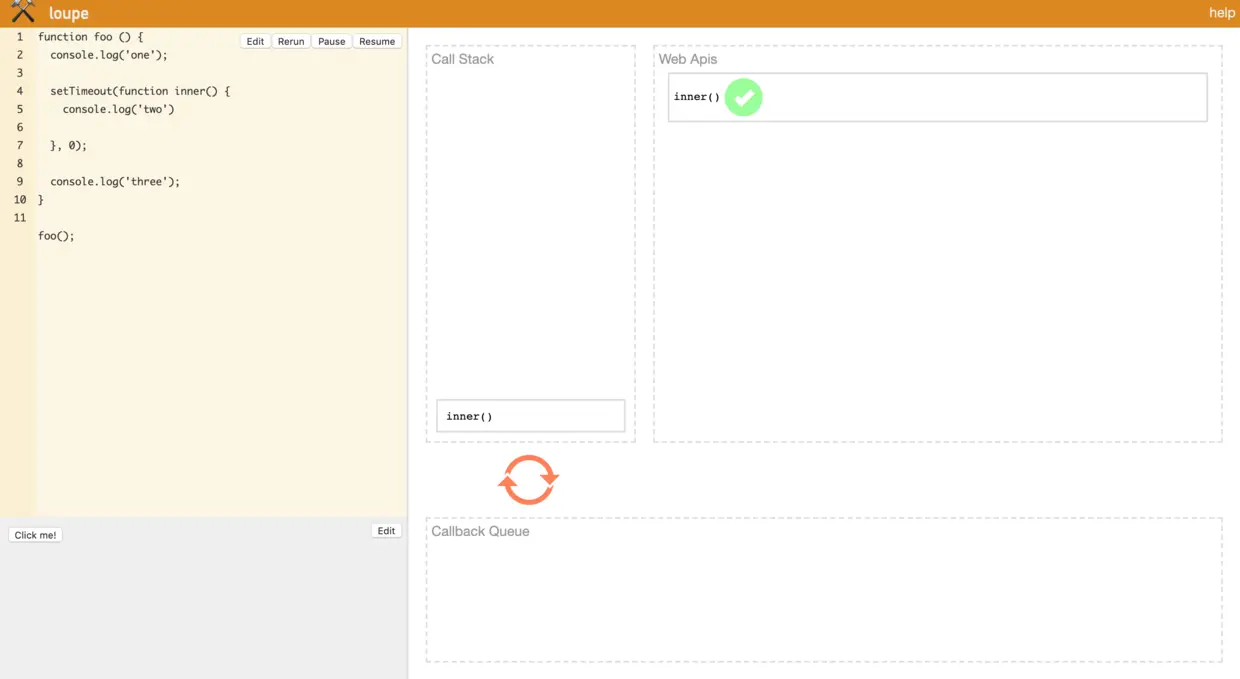Click the loupe title text
This screenshot has width=1240, height=679.
tap(69, 13)
